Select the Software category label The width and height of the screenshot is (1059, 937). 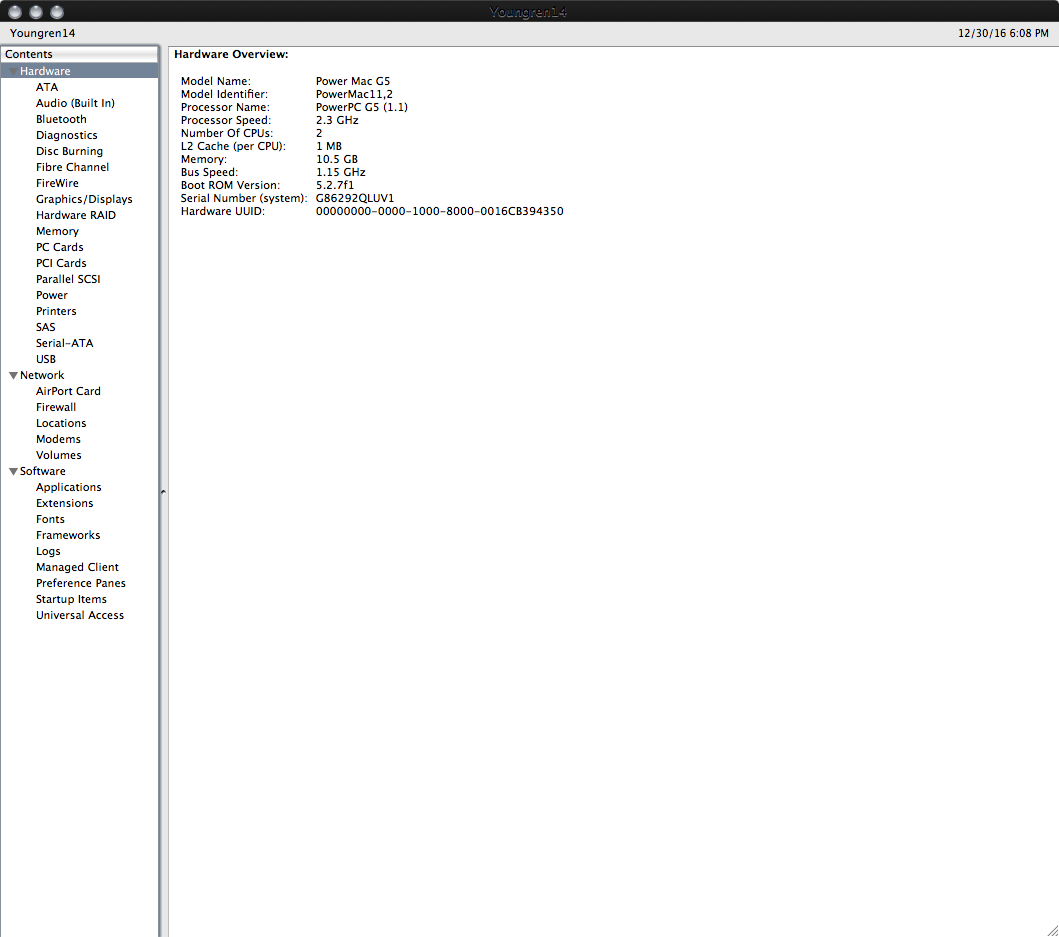(43, 471)
